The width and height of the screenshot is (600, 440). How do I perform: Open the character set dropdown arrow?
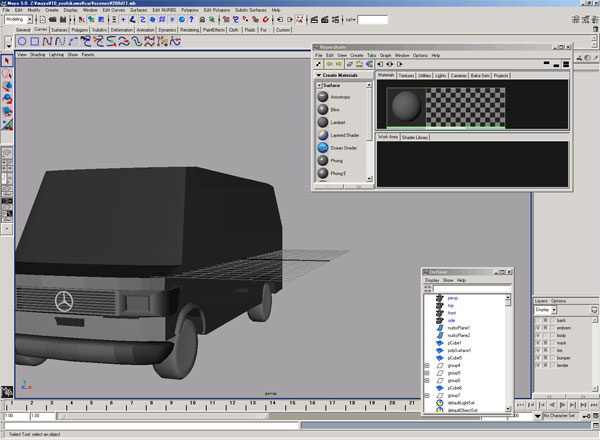538,416
